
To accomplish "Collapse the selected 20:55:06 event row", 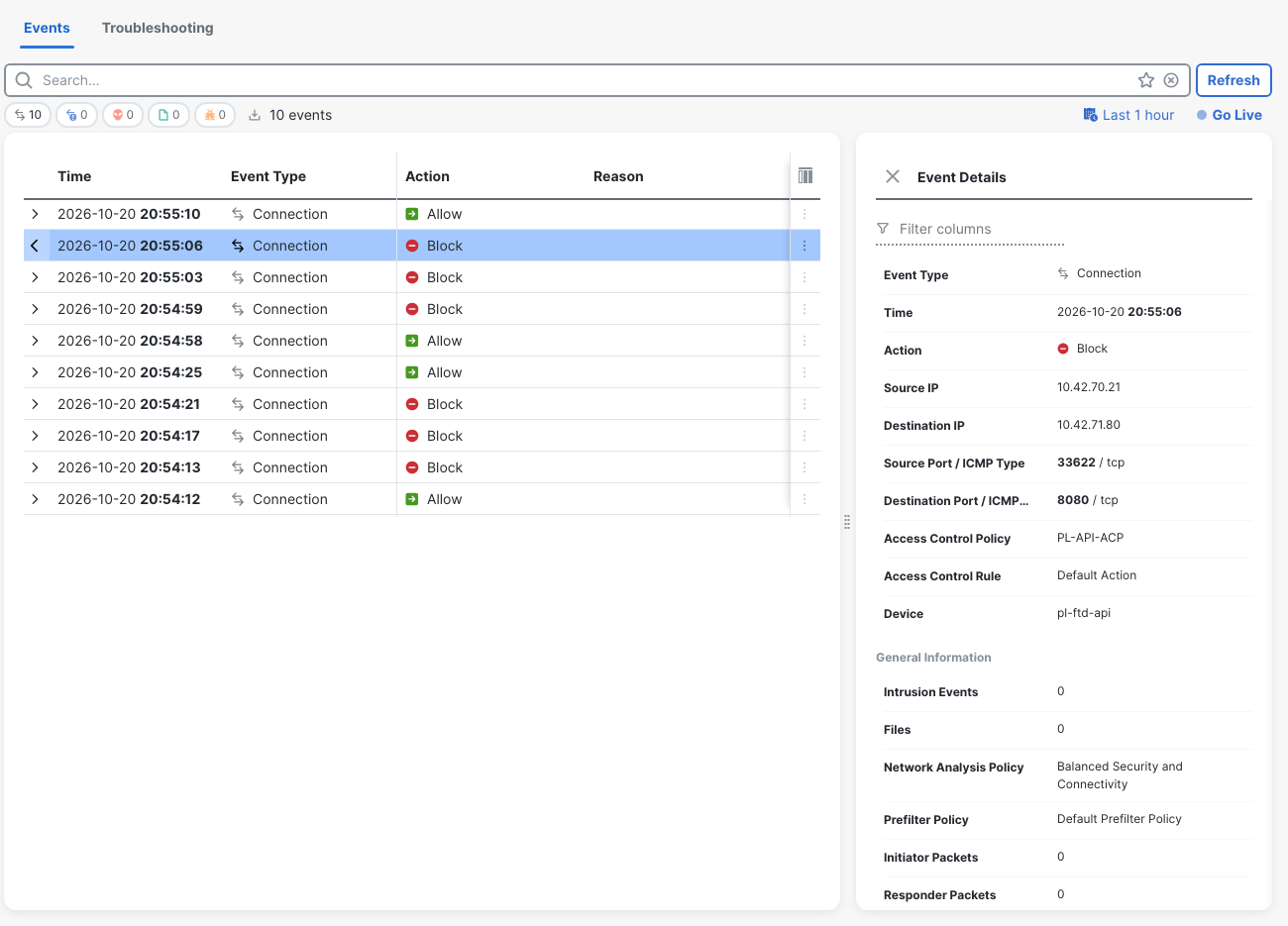I will pos(35,246).
